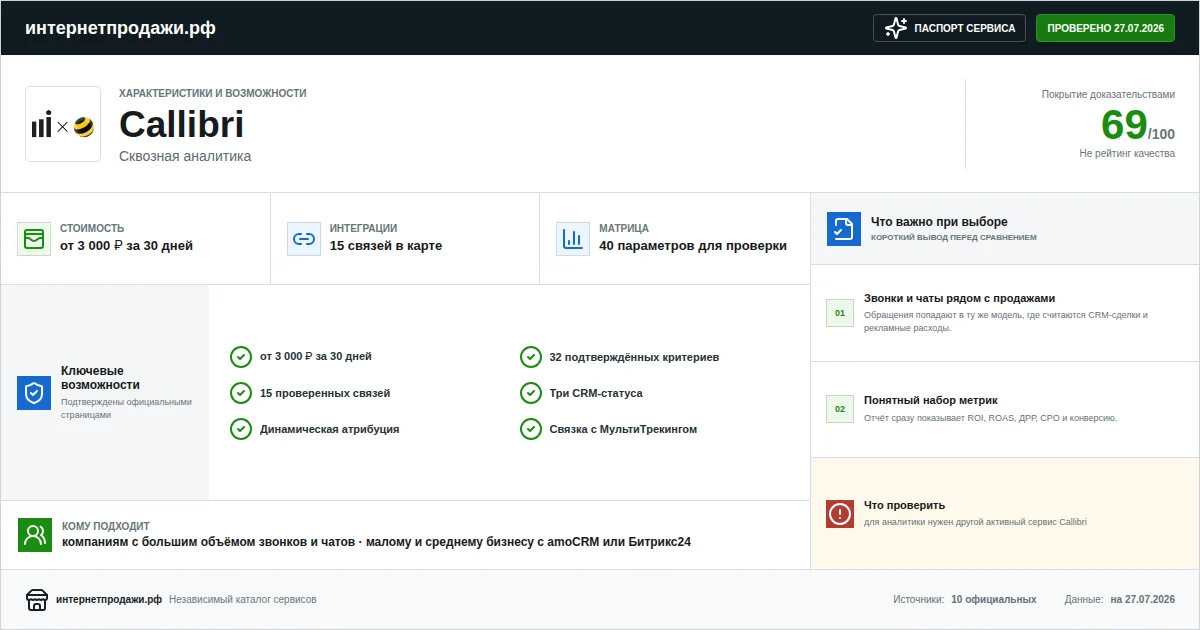Click the green users icon for Кому подходит

click(35, 535)
